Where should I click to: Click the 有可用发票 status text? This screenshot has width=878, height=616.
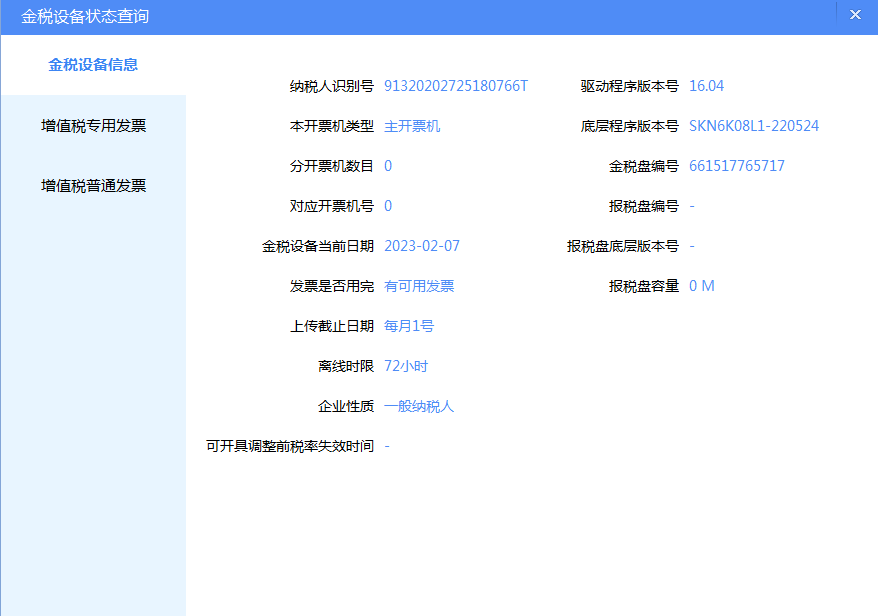pyautogui.click(x=419, y=286)
